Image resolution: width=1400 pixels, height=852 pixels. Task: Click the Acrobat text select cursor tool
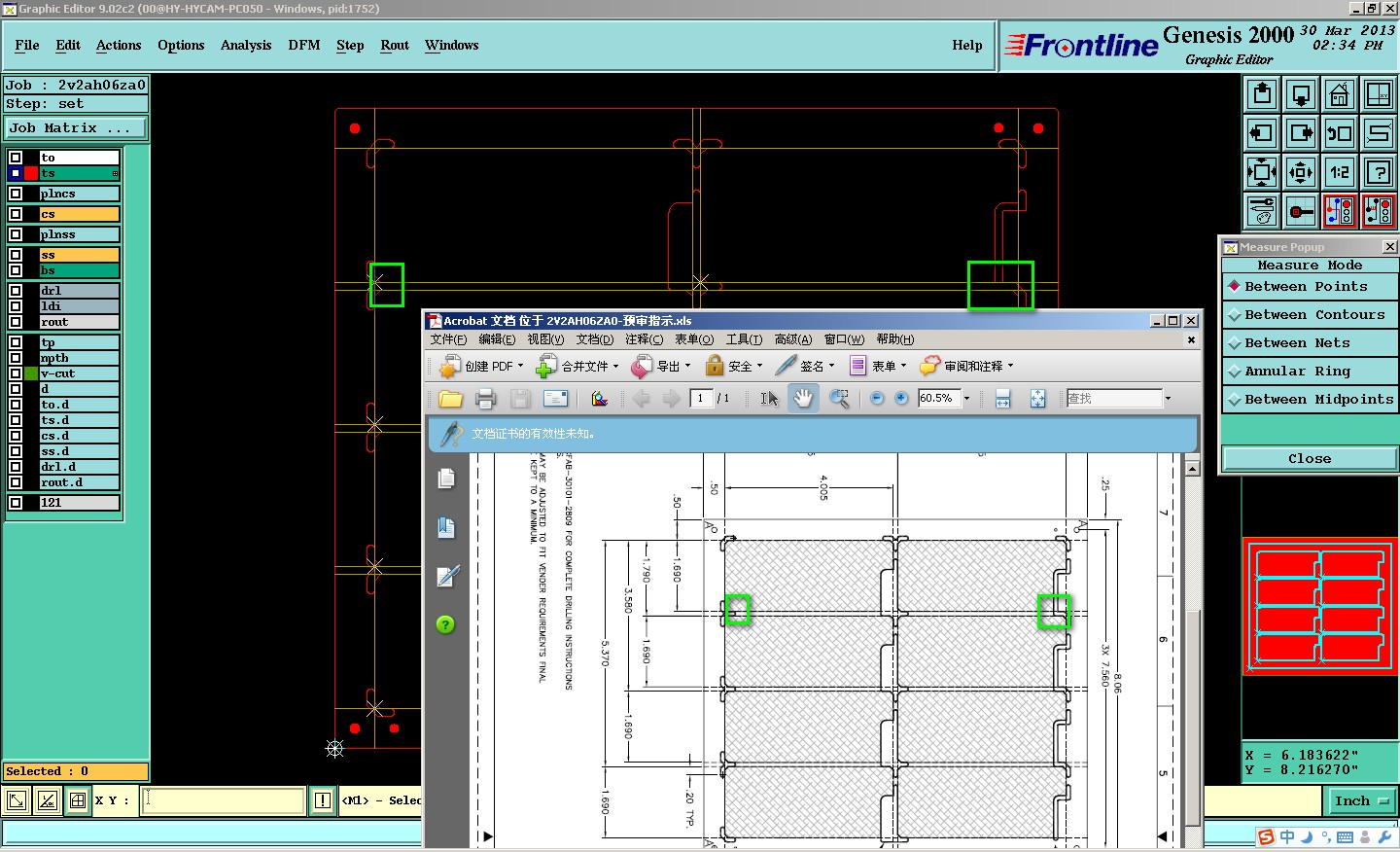click(769, 399)
